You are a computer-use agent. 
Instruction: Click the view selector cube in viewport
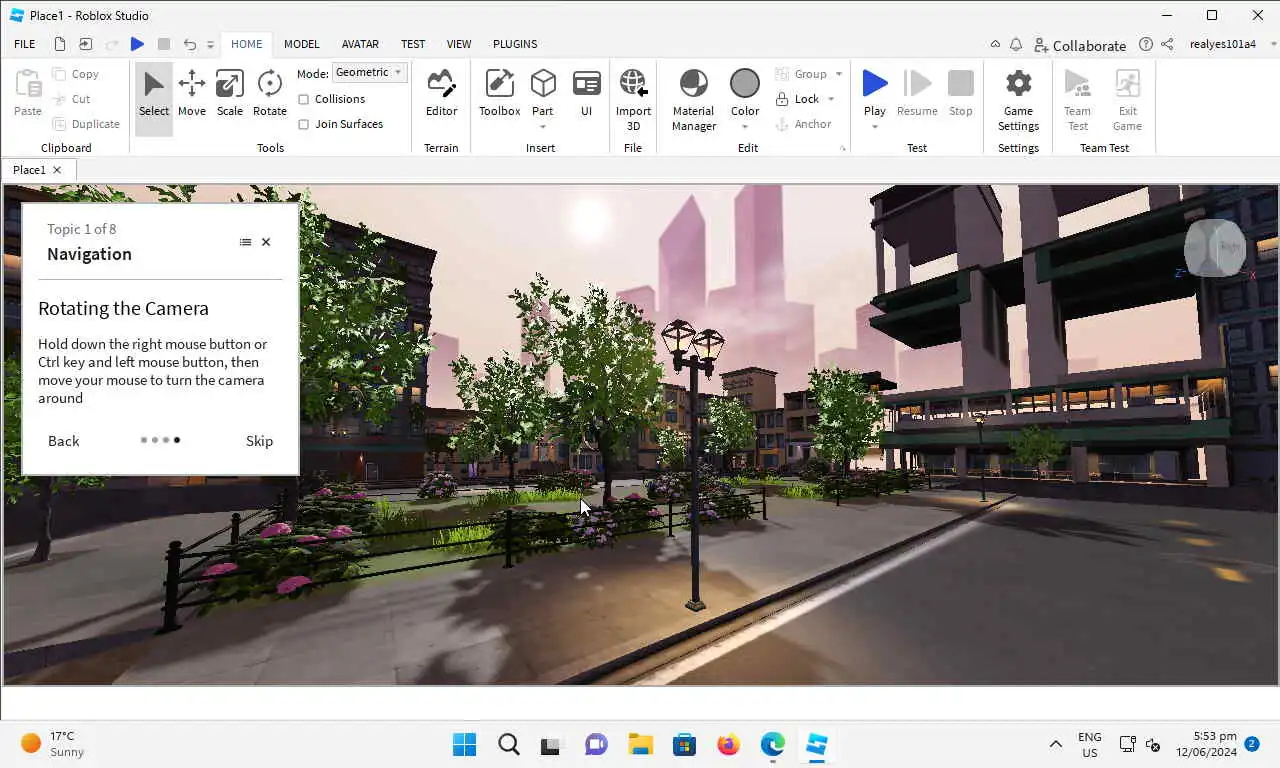click(1215, 247)
